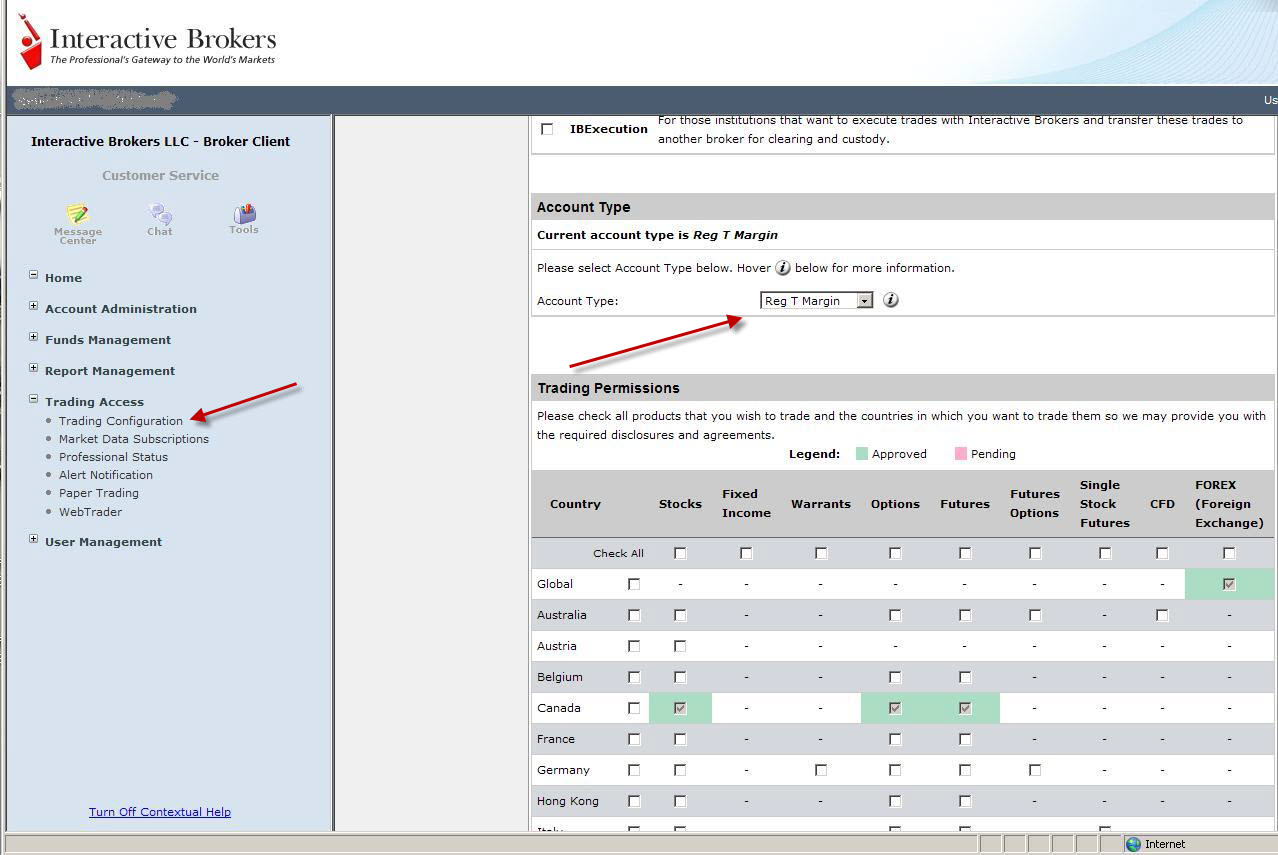Click the Country column header
This screenshot has width=1278, height=855.
coord(575,504)
